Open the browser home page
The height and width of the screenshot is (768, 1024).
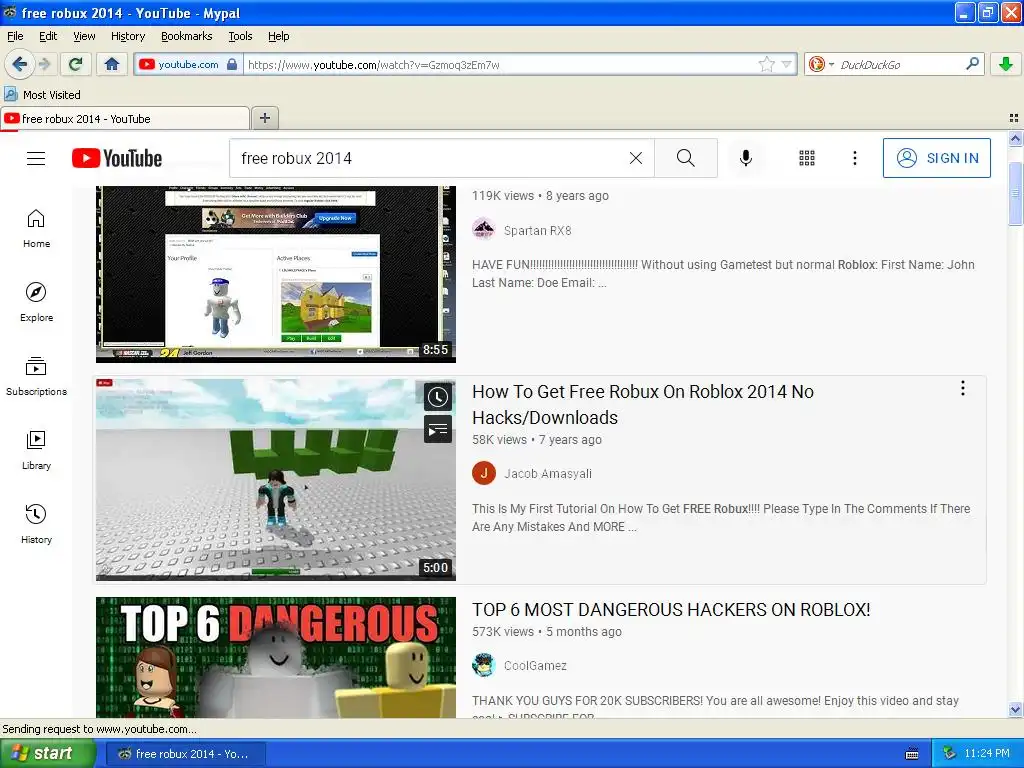(x=112, y=64)
